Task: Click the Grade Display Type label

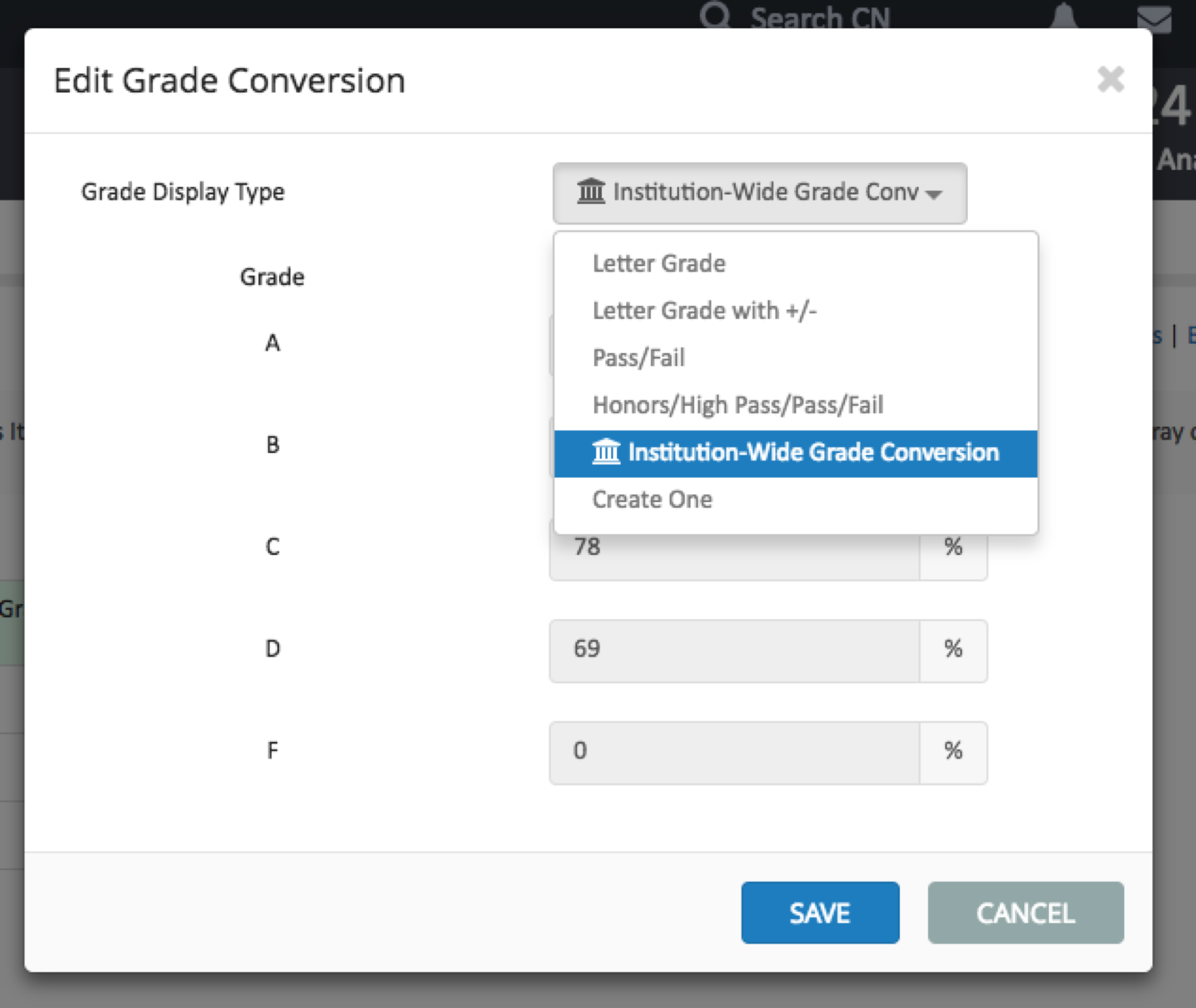Action: point(183,193)
